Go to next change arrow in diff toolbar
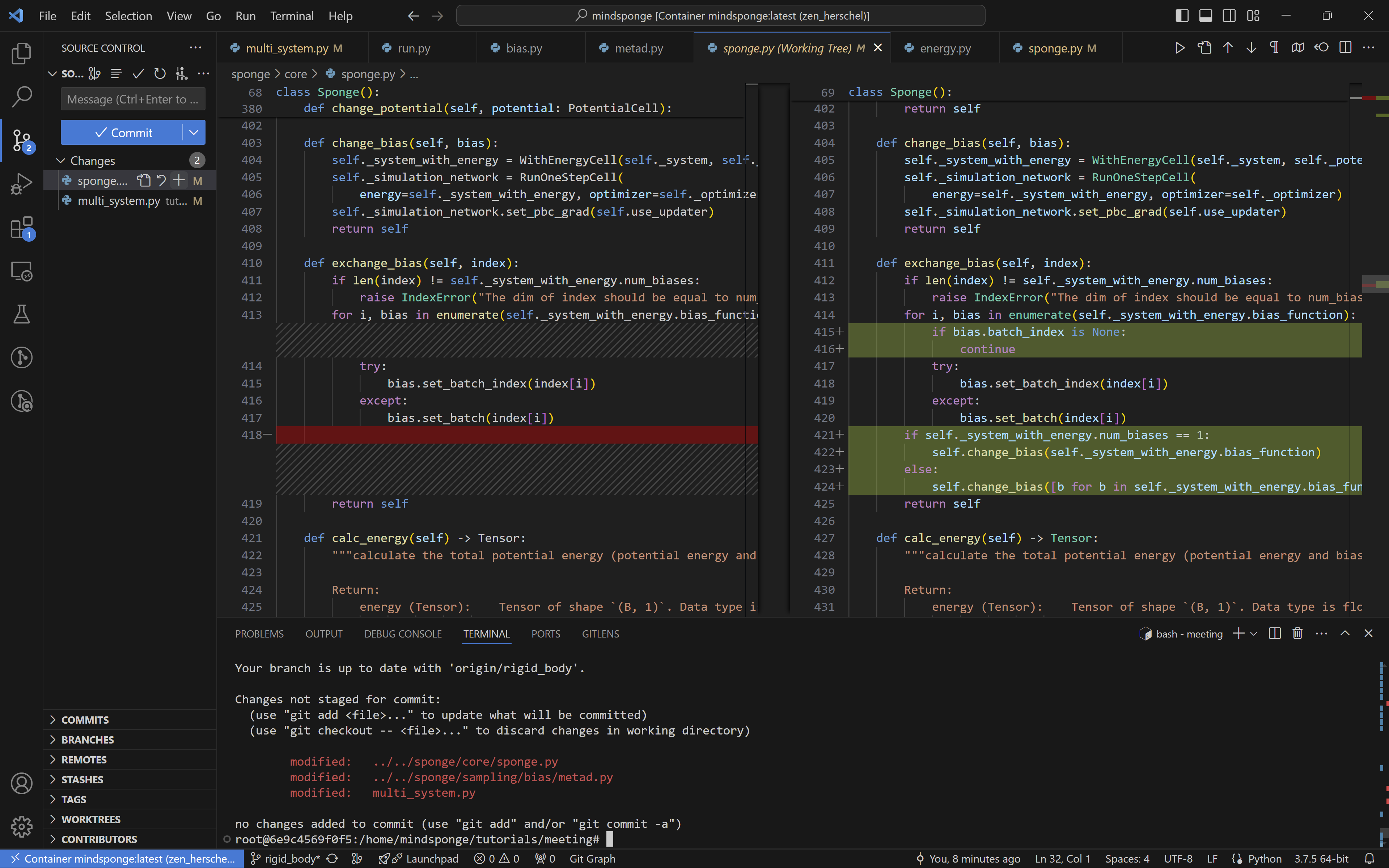The image size is (1389, 868). tap(1251, 48)
